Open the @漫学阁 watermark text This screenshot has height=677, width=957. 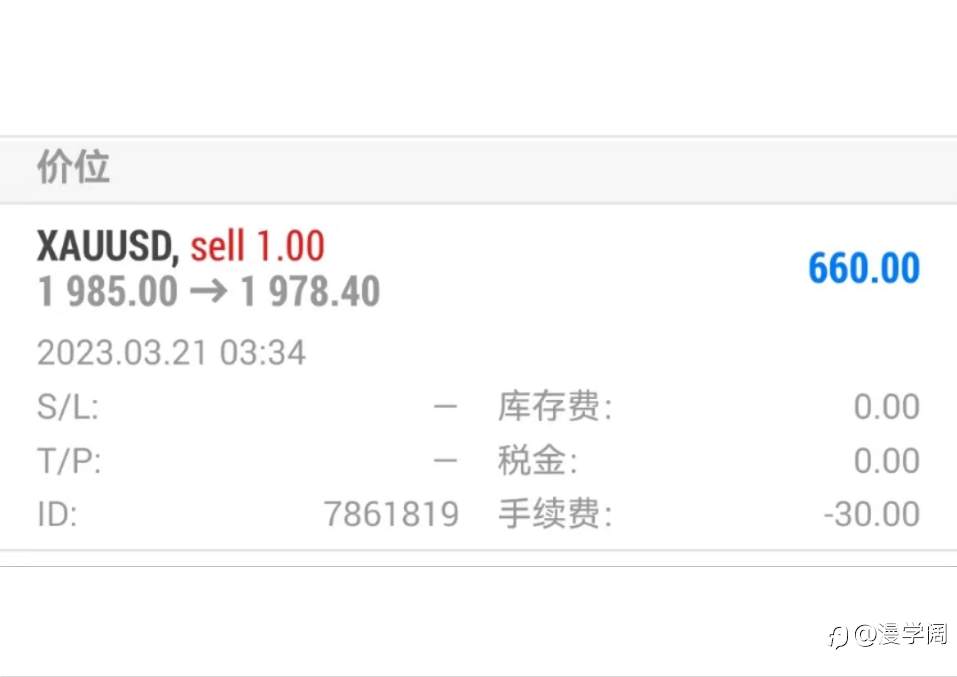point(901,635)
